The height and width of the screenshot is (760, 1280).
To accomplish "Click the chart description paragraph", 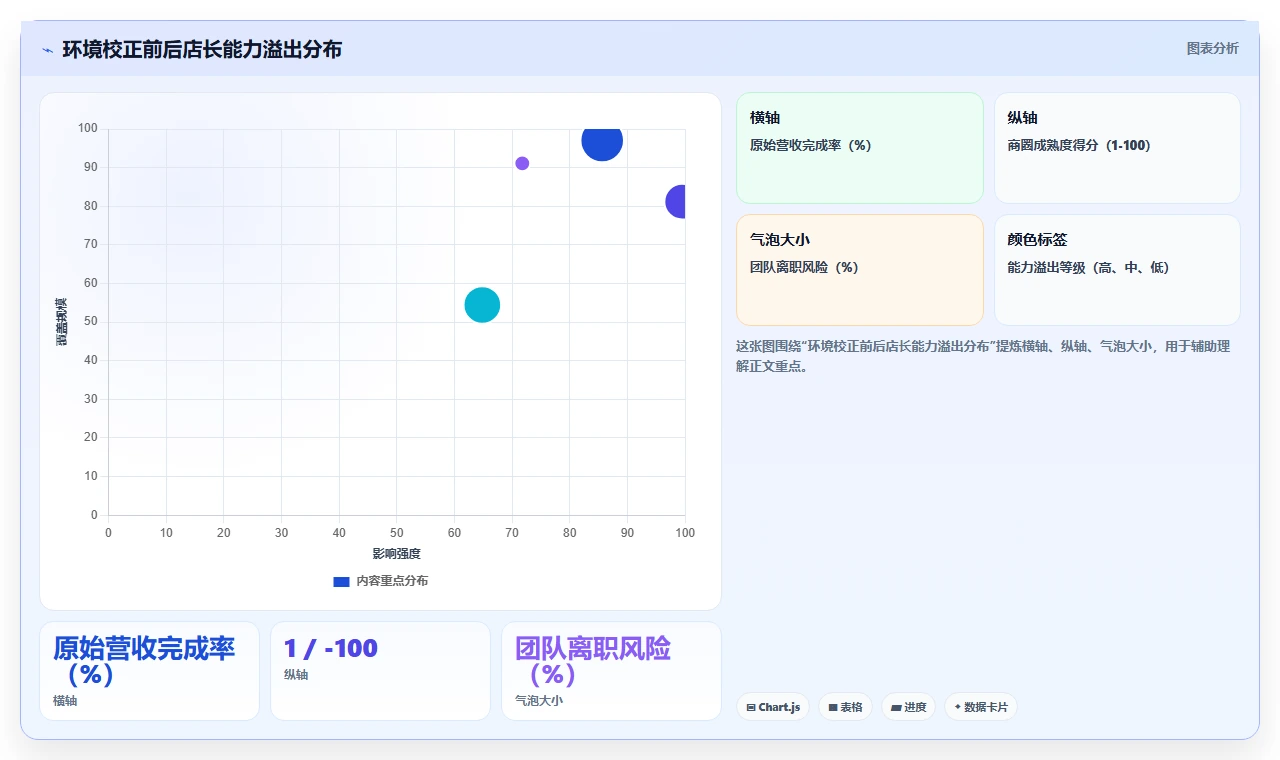I will [x=983, y=356].
